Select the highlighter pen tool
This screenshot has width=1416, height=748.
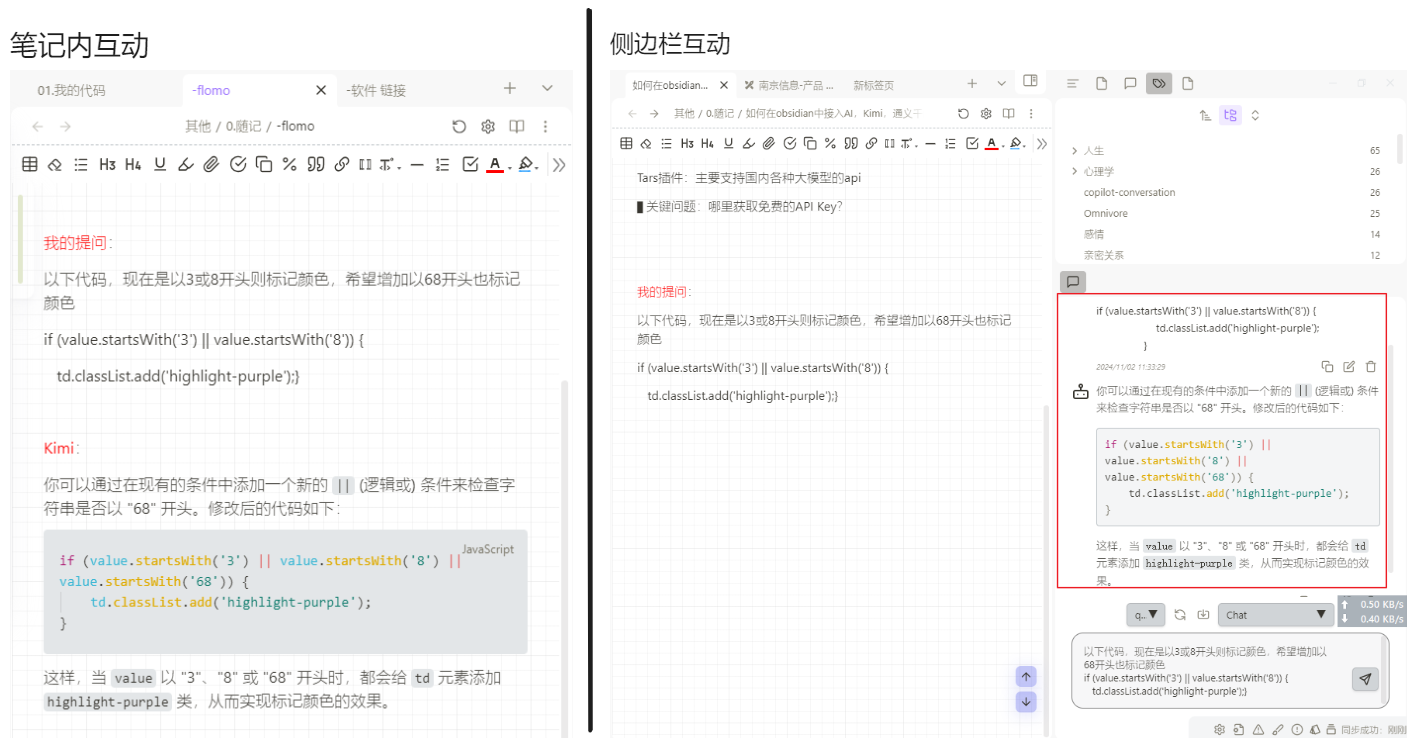(185, 163)
